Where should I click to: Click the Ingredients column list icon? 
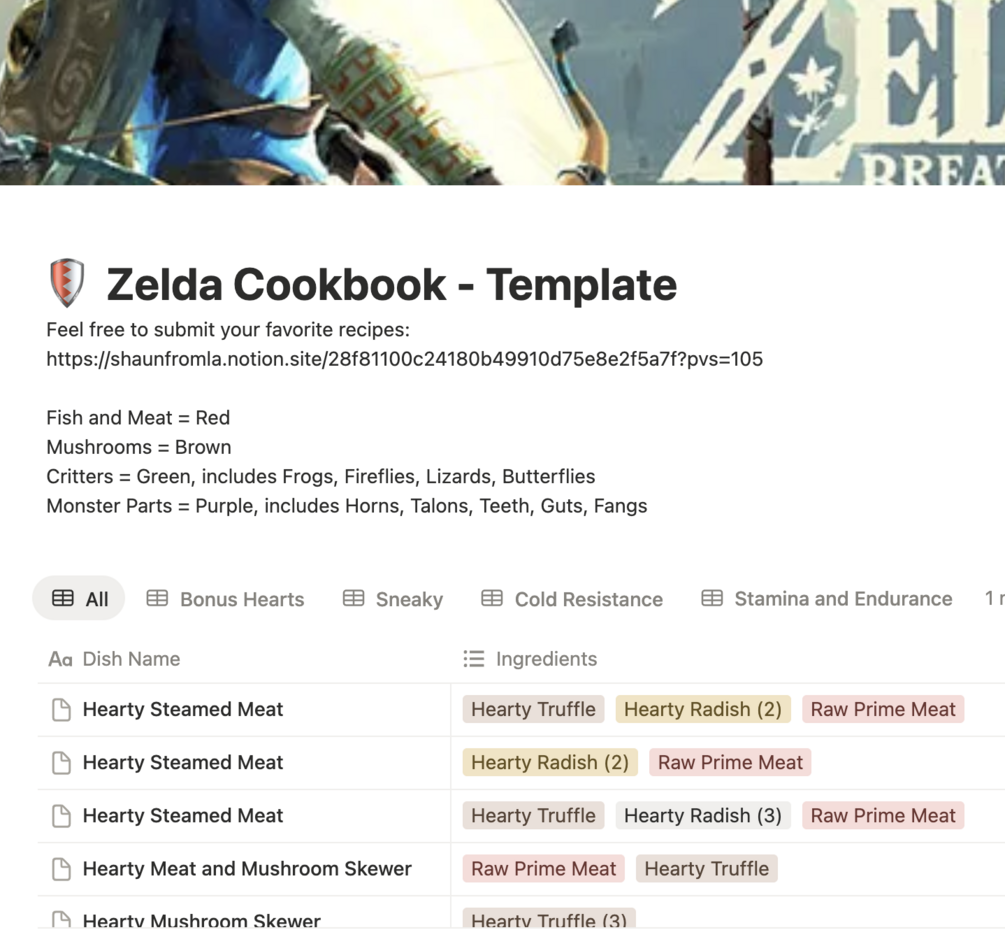pos(474,658)
